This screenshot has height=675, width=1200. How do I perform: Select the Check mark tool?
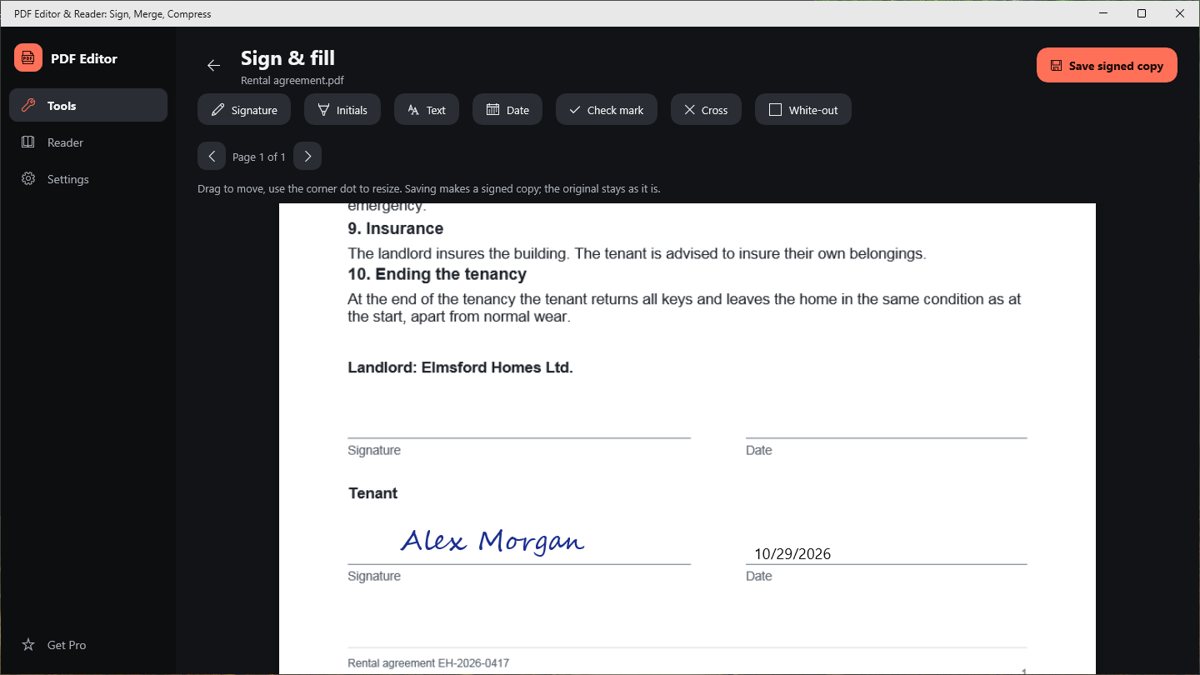click(606, 110)
